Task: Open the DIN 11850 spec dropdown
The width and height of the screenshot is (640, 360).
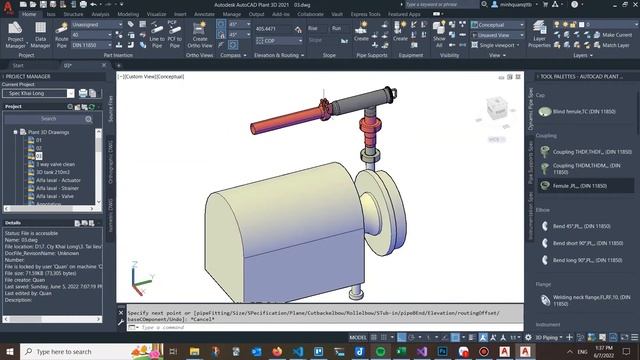Action: 91,45
